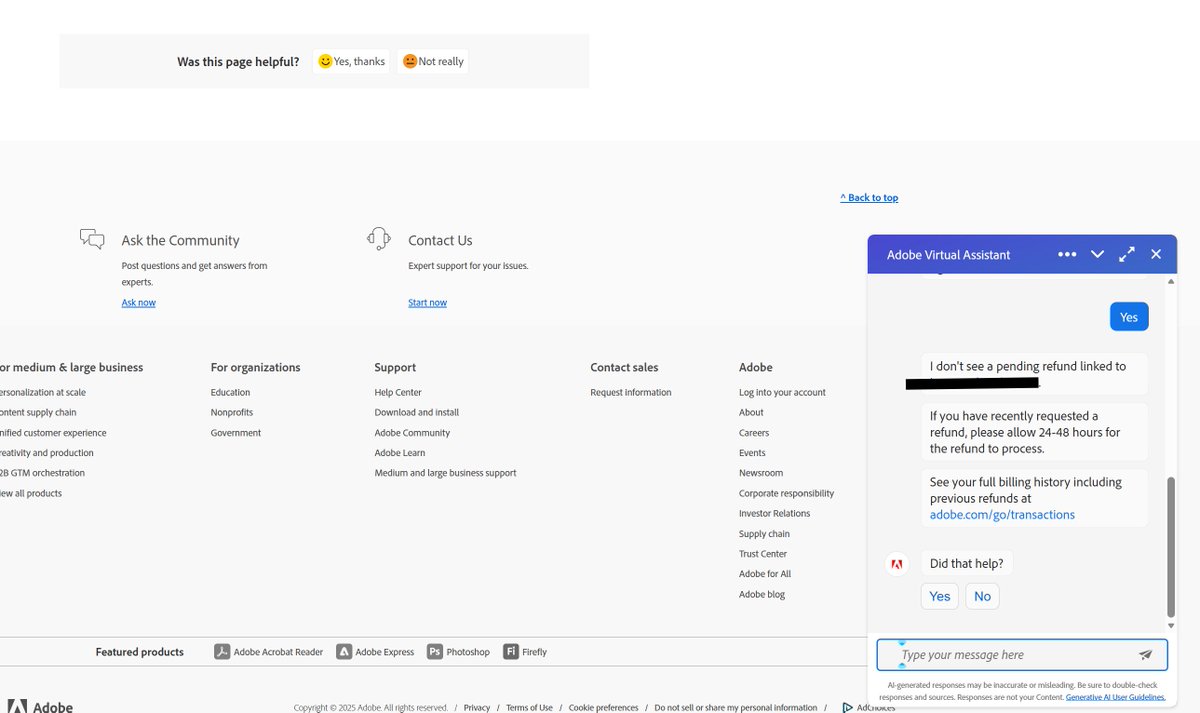This screenshot has width=1200, height=713.
Task: Open the Adobe for All link
Action: [765, 574]
